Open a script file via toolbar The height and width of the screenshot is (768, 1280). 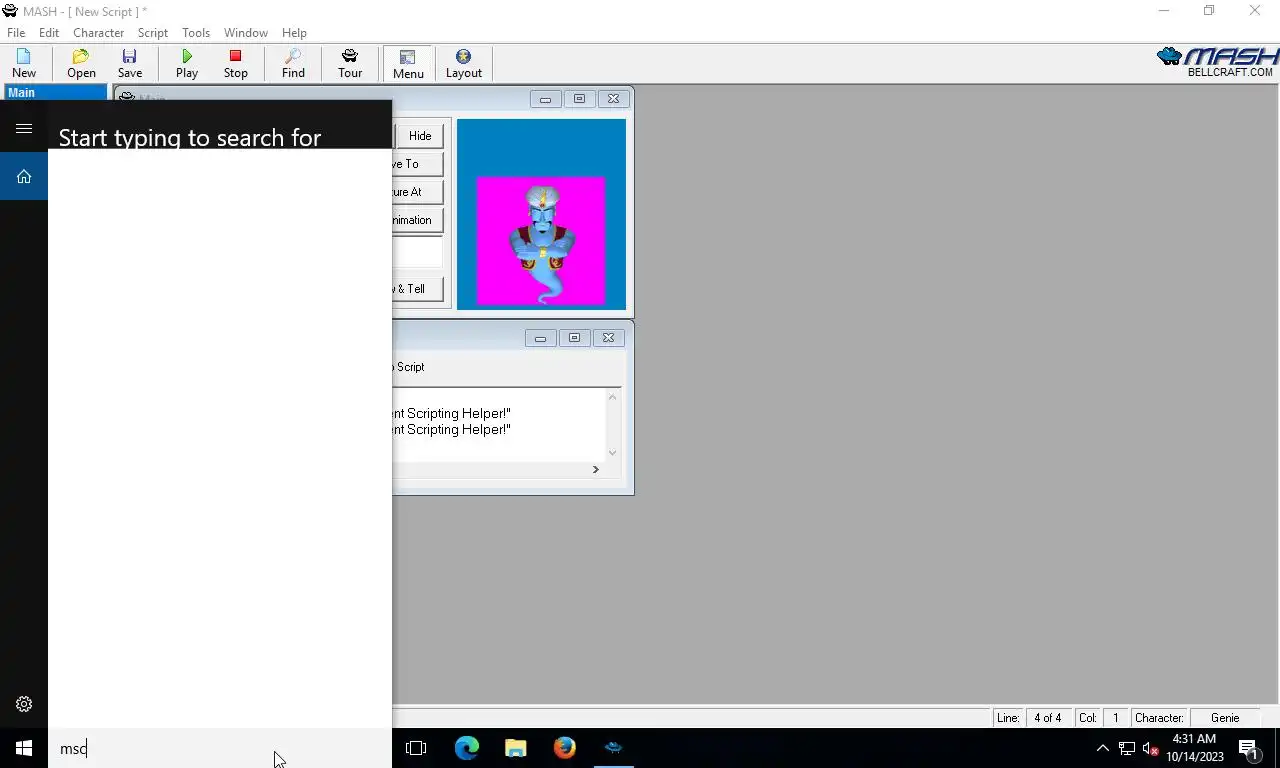[81, 63]
